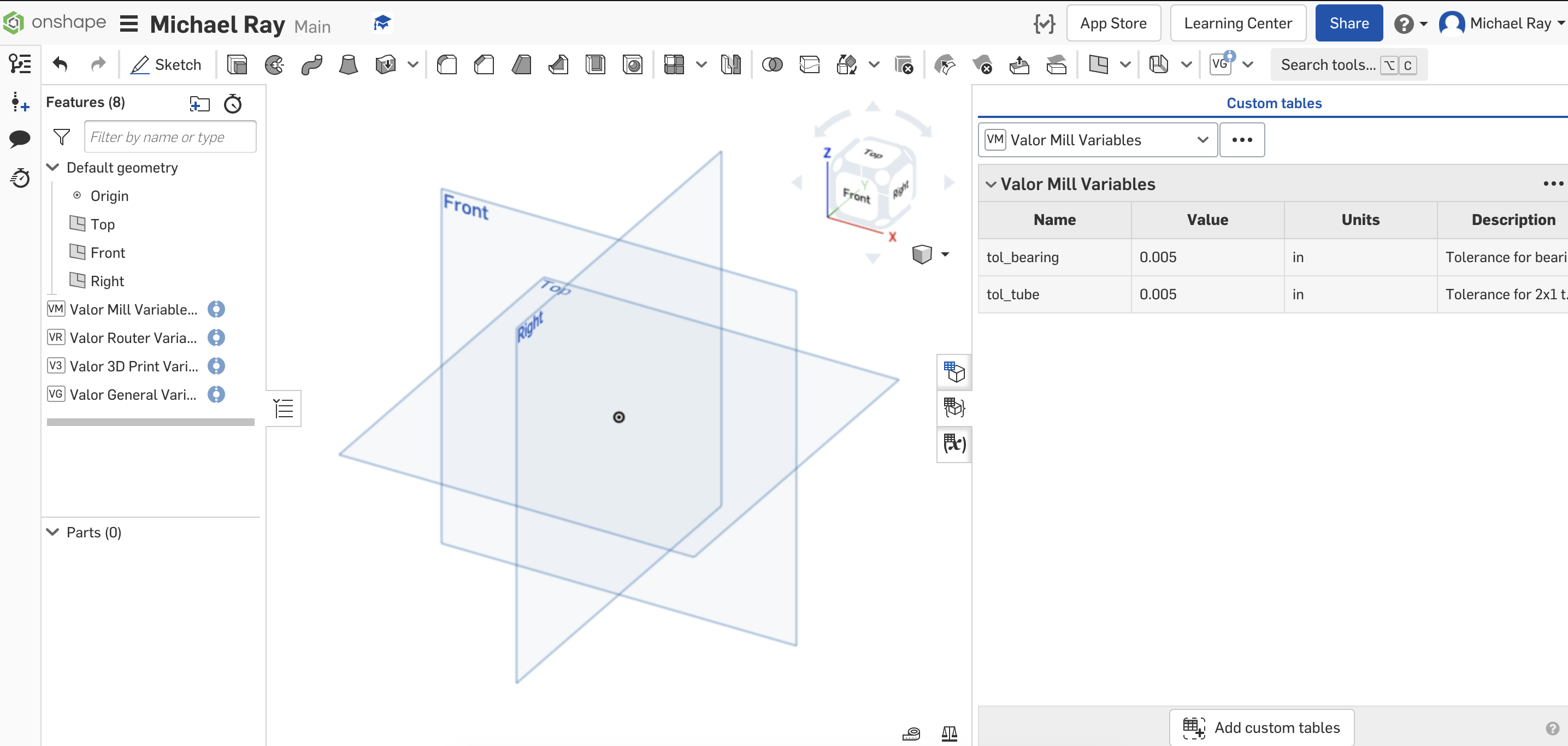
Task: Open the Valor Mill Variables table selector
Action: (x=1098, y=140)
